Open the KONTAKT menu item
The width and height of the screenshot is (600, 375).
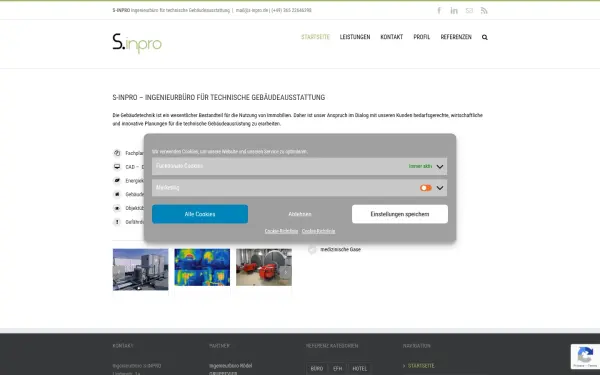[391, 37]
